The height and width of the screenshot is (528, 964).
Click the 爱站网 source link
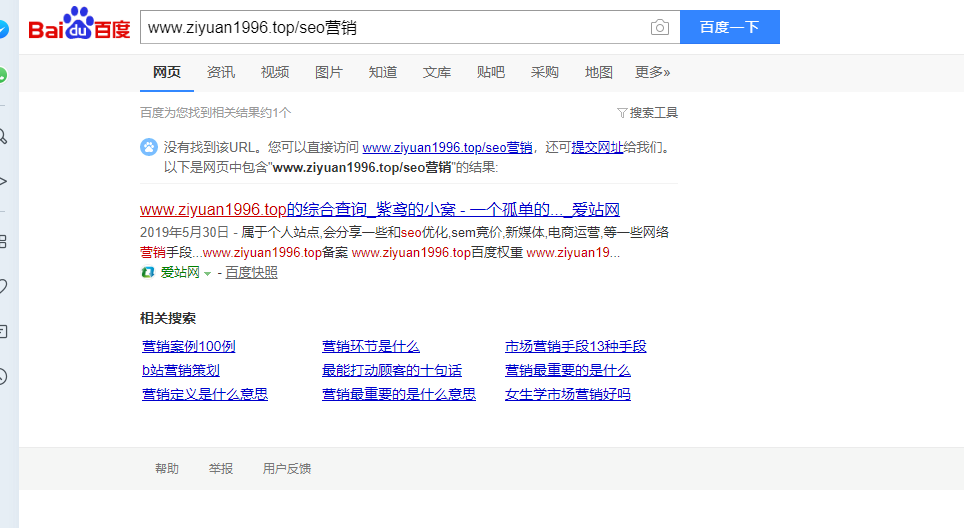180,272
